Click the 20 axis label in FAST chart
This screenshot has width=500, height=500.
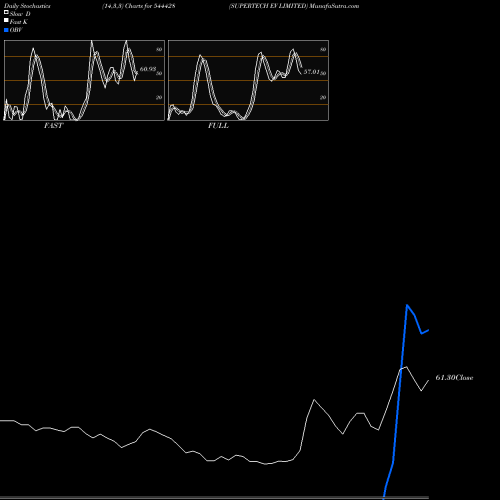(159, 97)
